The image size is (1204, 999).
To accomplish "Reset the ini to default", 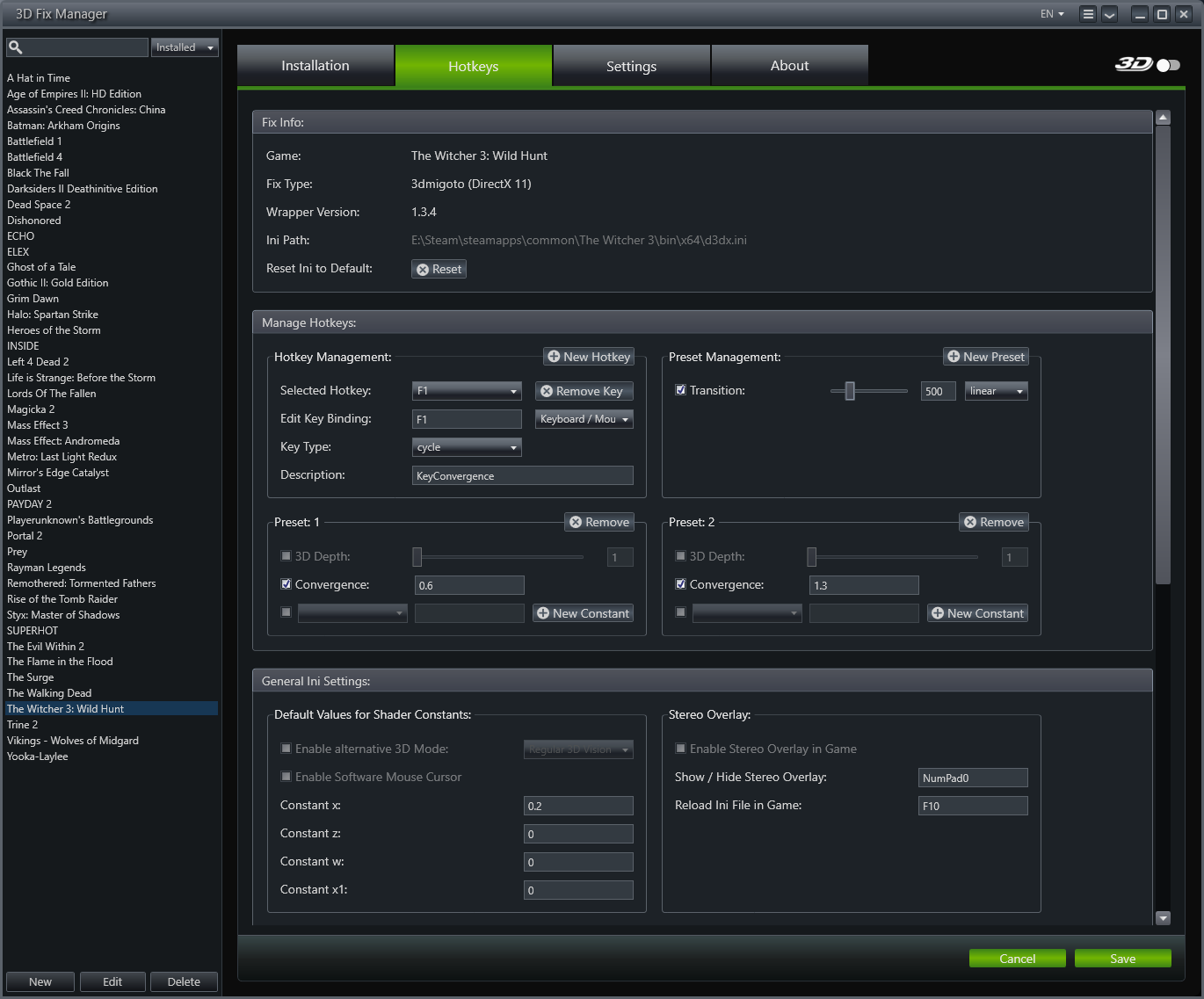I will (x=439, y=269).
